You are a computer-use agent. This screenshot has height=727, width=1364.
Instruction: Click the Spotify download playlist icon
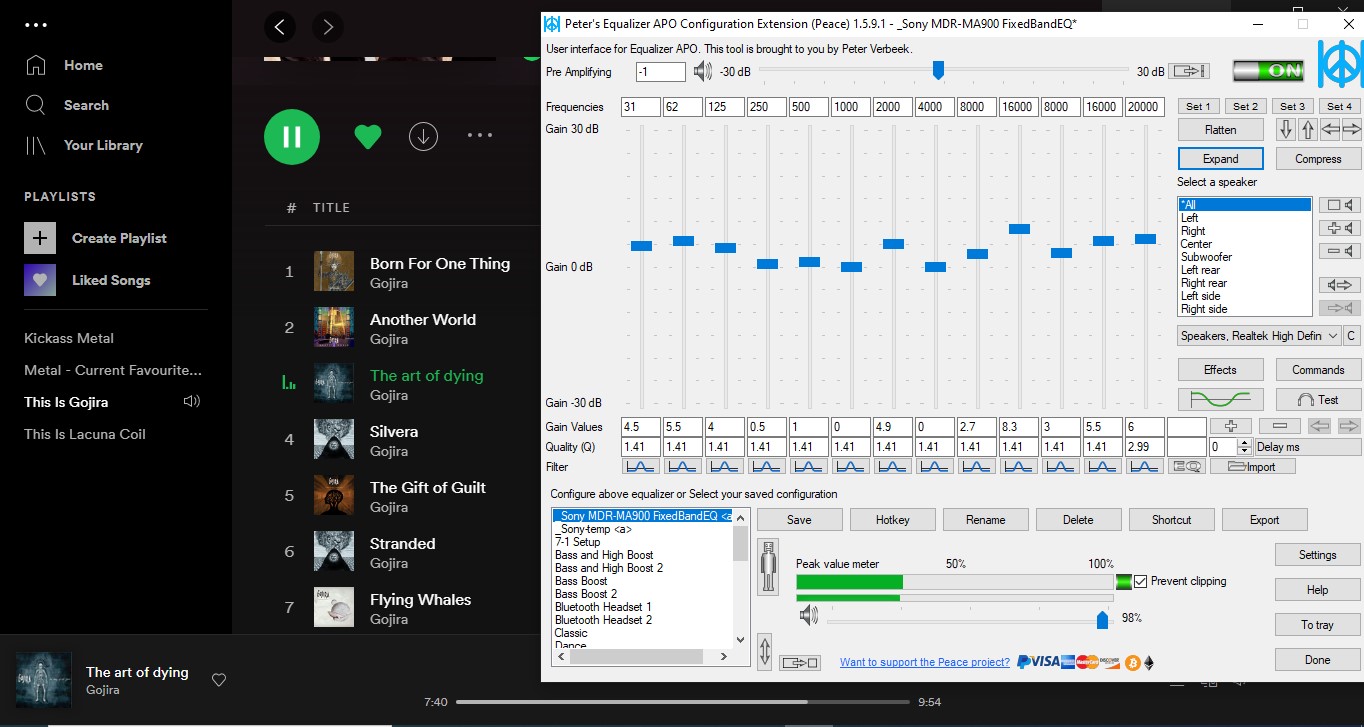[x=424, y=136]
